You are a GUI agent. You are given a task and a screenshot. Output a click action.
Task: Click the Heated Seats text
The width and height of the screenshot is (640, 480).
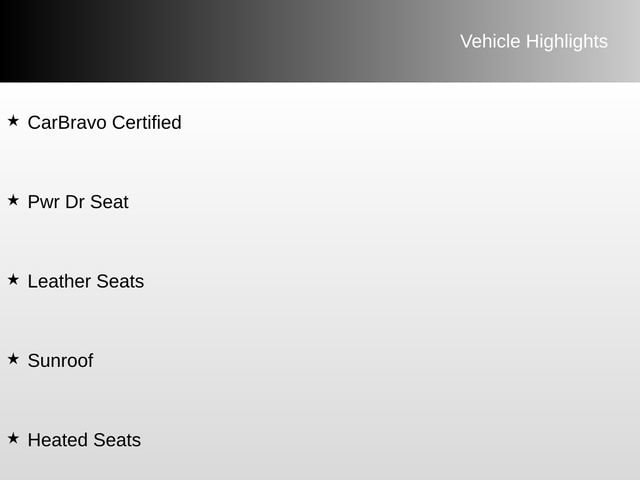84,440
